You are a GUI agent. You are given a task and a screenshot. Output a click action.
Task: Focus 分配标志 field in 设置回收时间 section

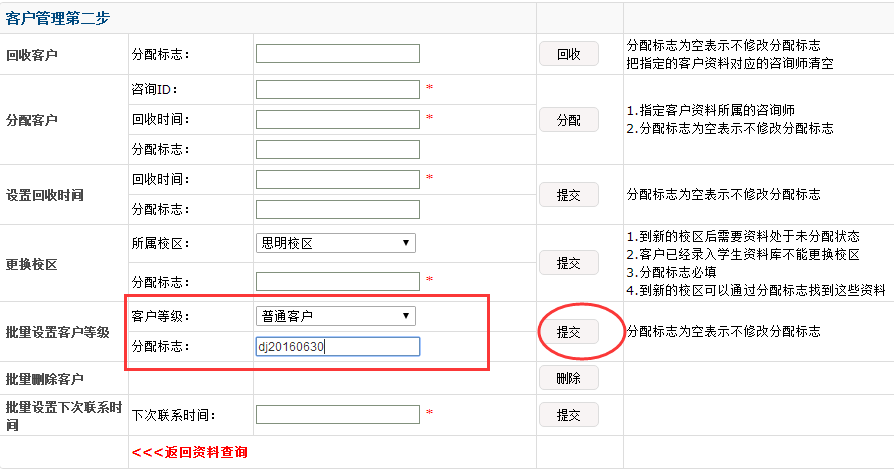coord(338,209)
